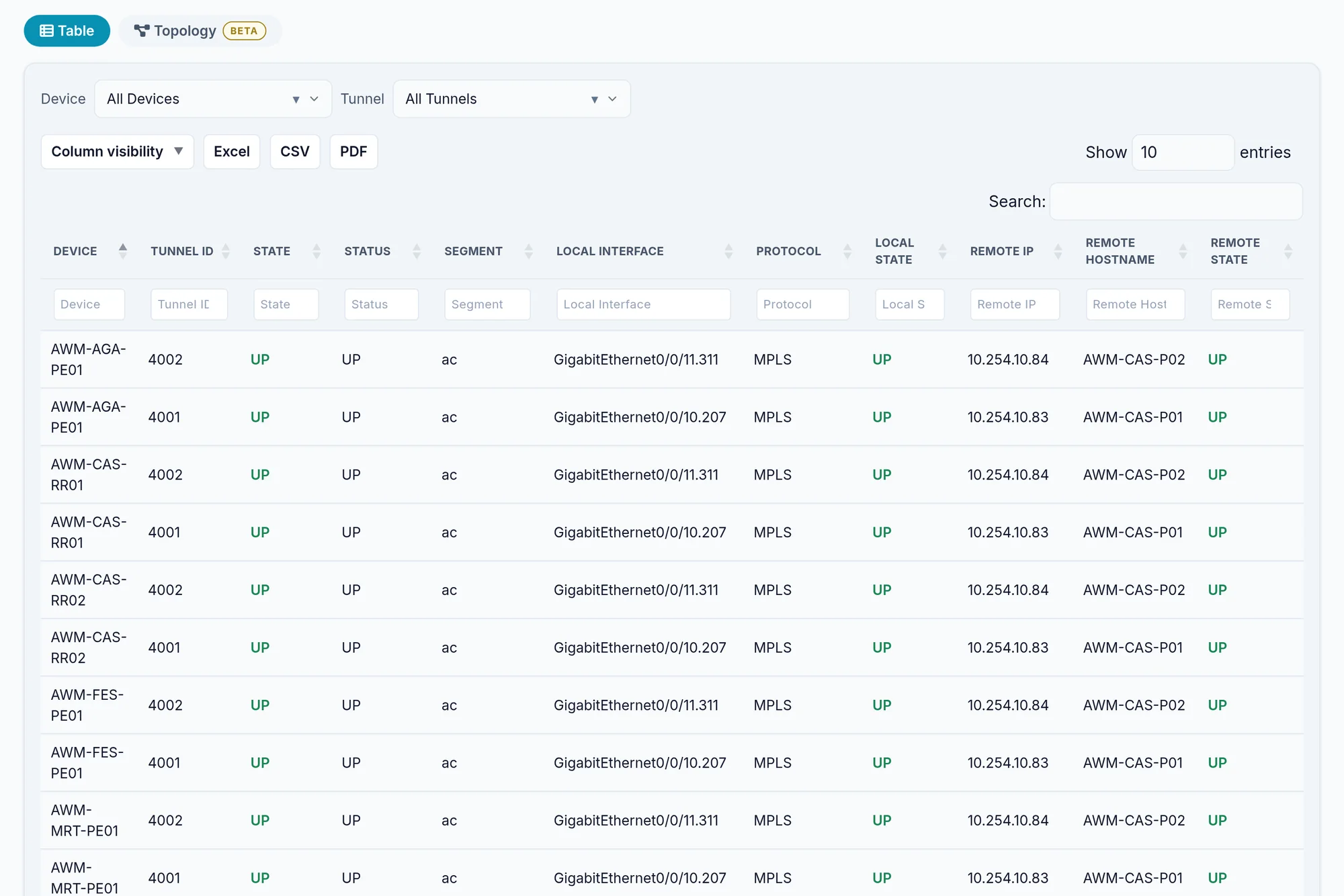Export table as CSV
This screenshot has width=1344, height=896.
tap(295, 152)
